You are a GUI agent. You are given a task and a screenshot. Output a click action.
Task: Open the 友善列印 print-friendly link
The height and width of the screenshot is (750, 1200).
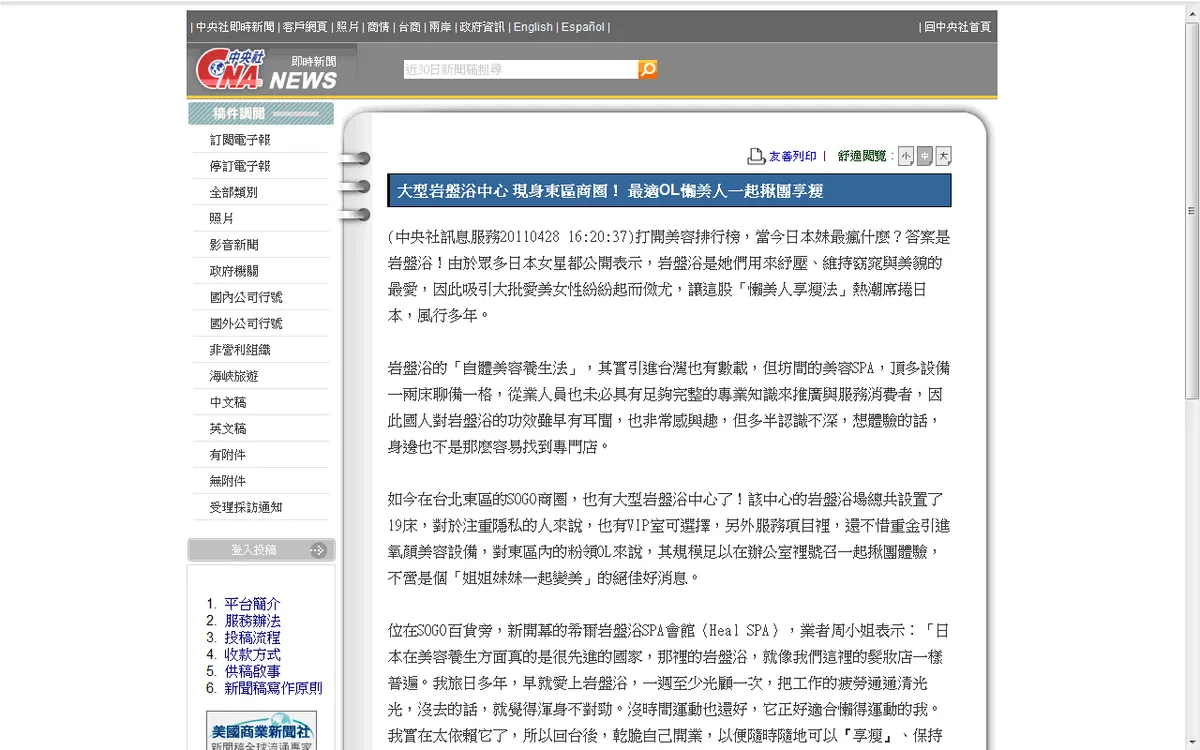792,157
